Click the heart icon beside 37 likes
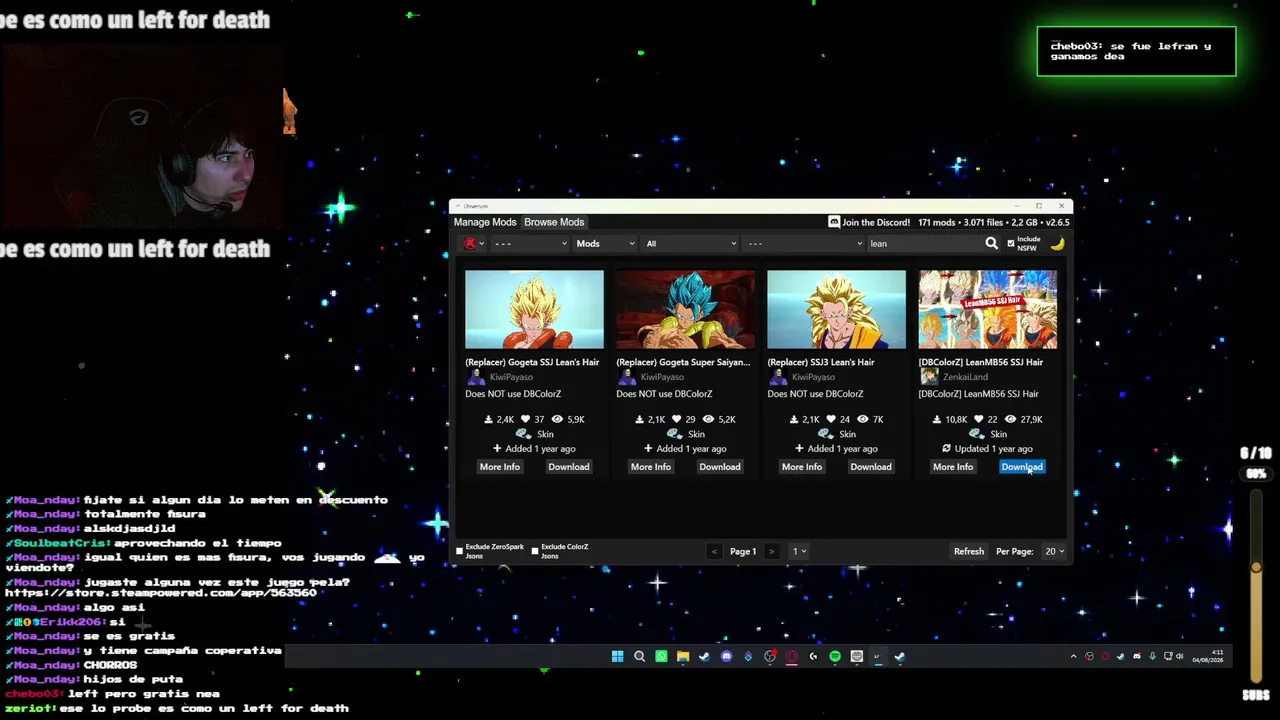This screenshot has width=1280, height=720. pyautogui.click(x=525, y=419)
